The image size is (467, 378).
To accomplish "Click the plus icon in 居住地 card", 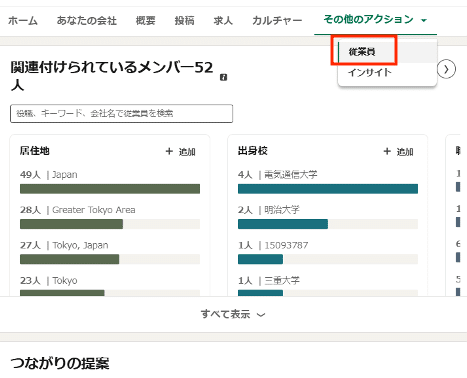I will click(x=169, y=151).
